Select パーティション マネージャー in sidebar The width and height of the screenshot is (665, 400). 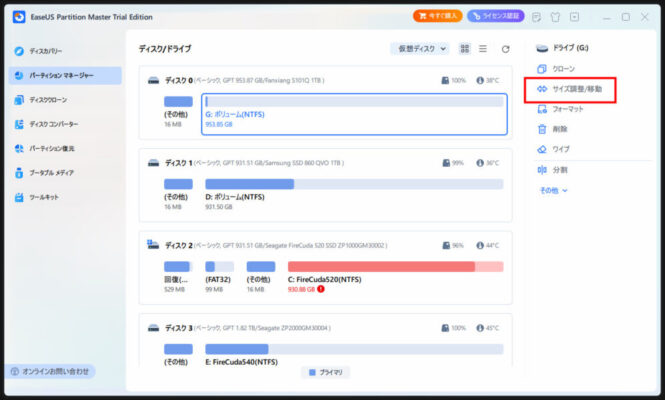click(65, 76)
